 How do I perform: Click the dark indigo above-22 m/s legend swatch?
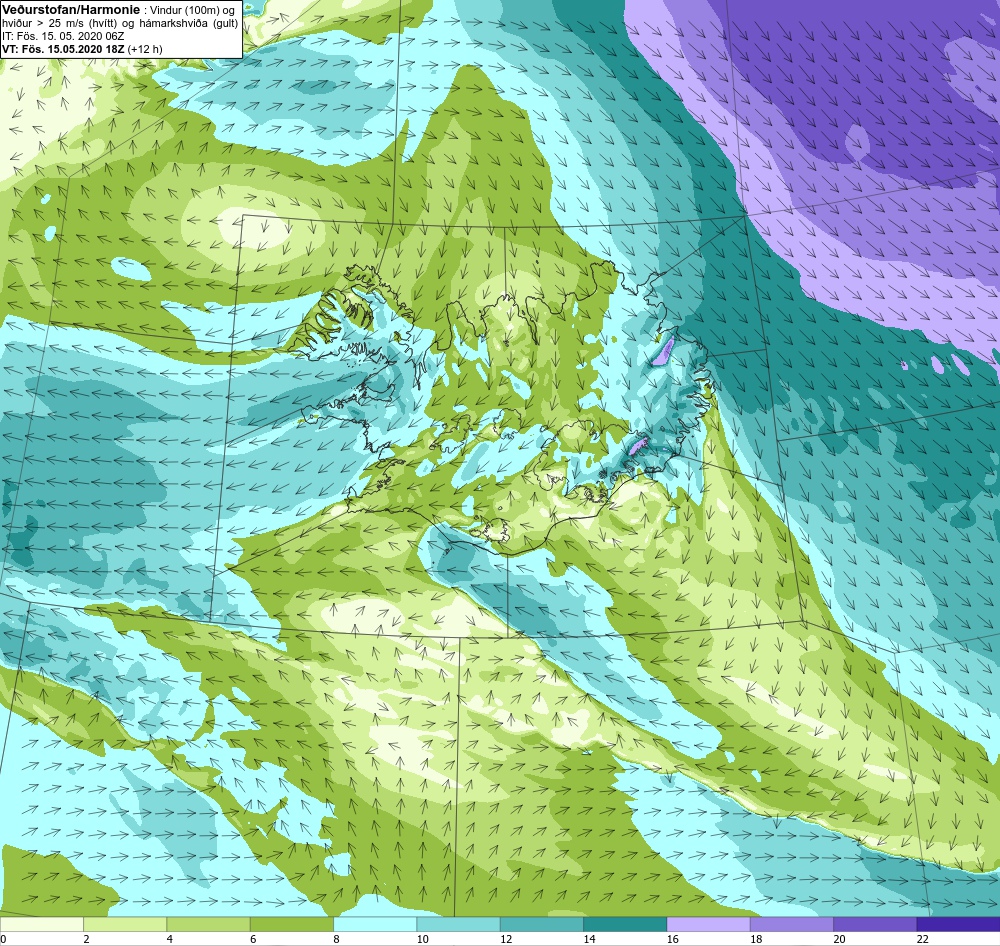click(x=959, y=924)
